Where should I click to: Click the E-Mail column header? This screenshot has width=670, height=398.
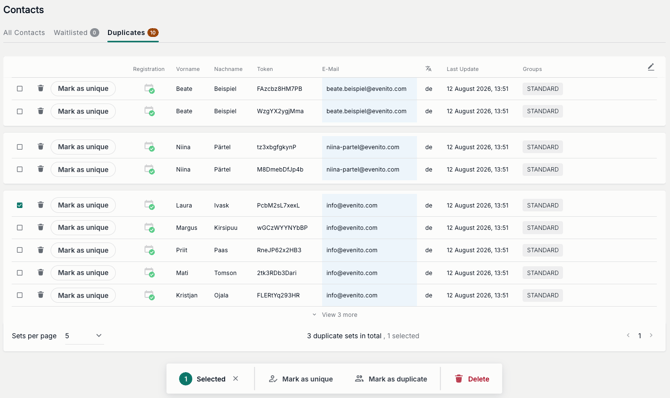coord(330,69)
